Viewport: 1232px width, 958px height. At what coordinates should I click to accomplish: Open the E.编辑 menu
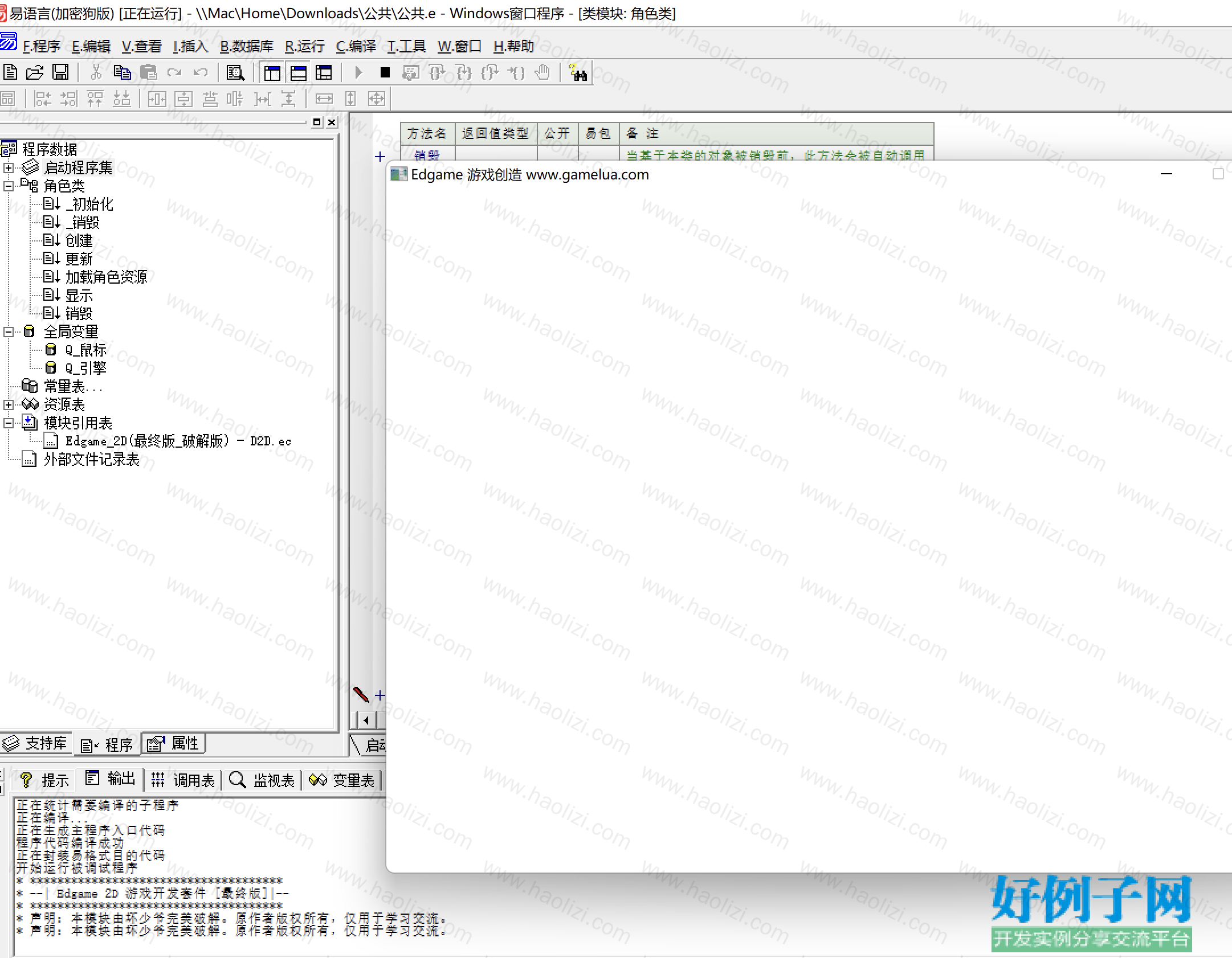tap(91, 46)
